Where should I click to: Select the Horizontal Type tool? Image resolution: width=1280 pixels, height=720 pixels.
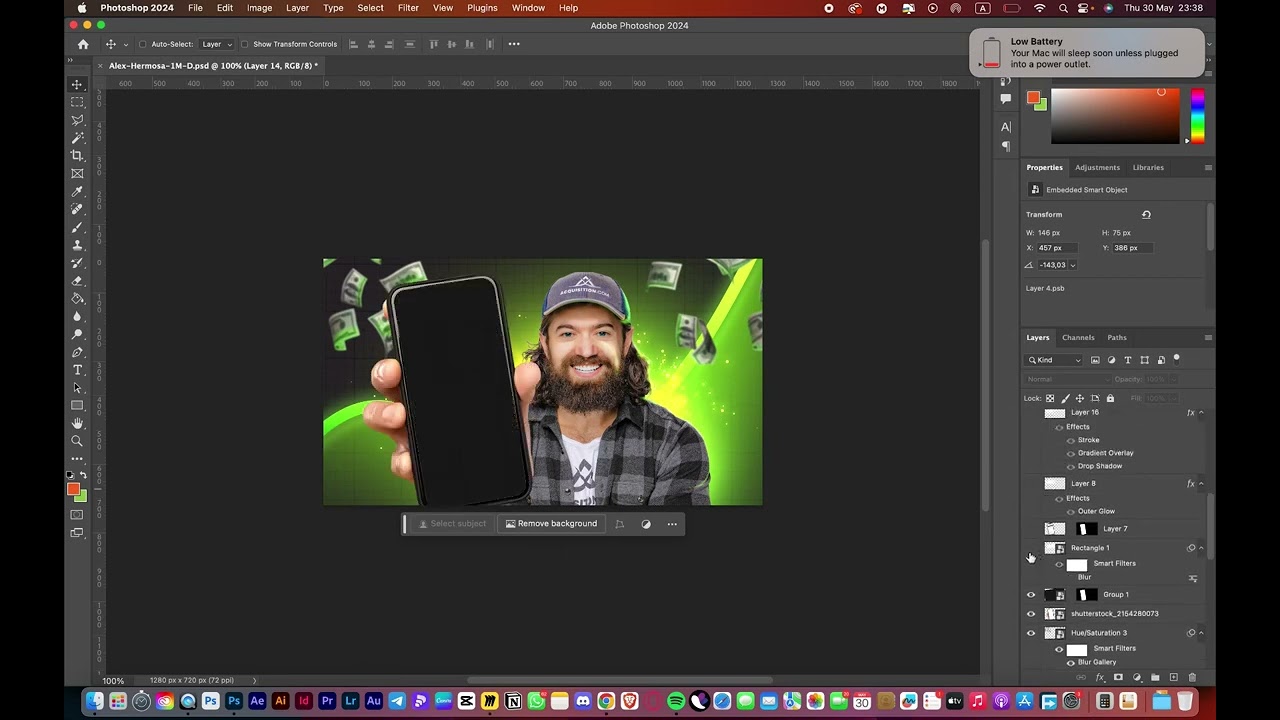click(77, 370)
